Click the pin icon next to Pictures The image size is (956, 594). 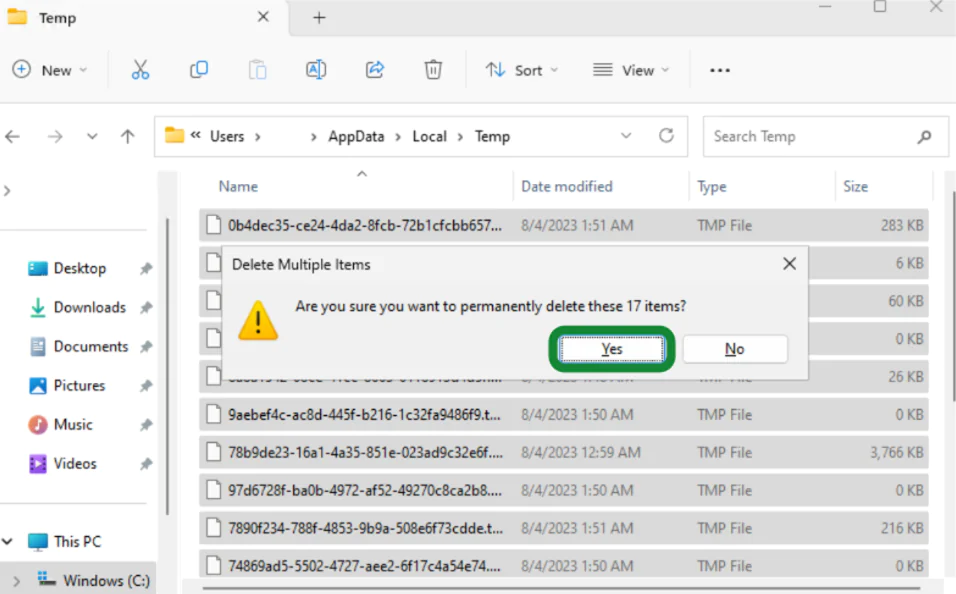click(x=146, y=385)
